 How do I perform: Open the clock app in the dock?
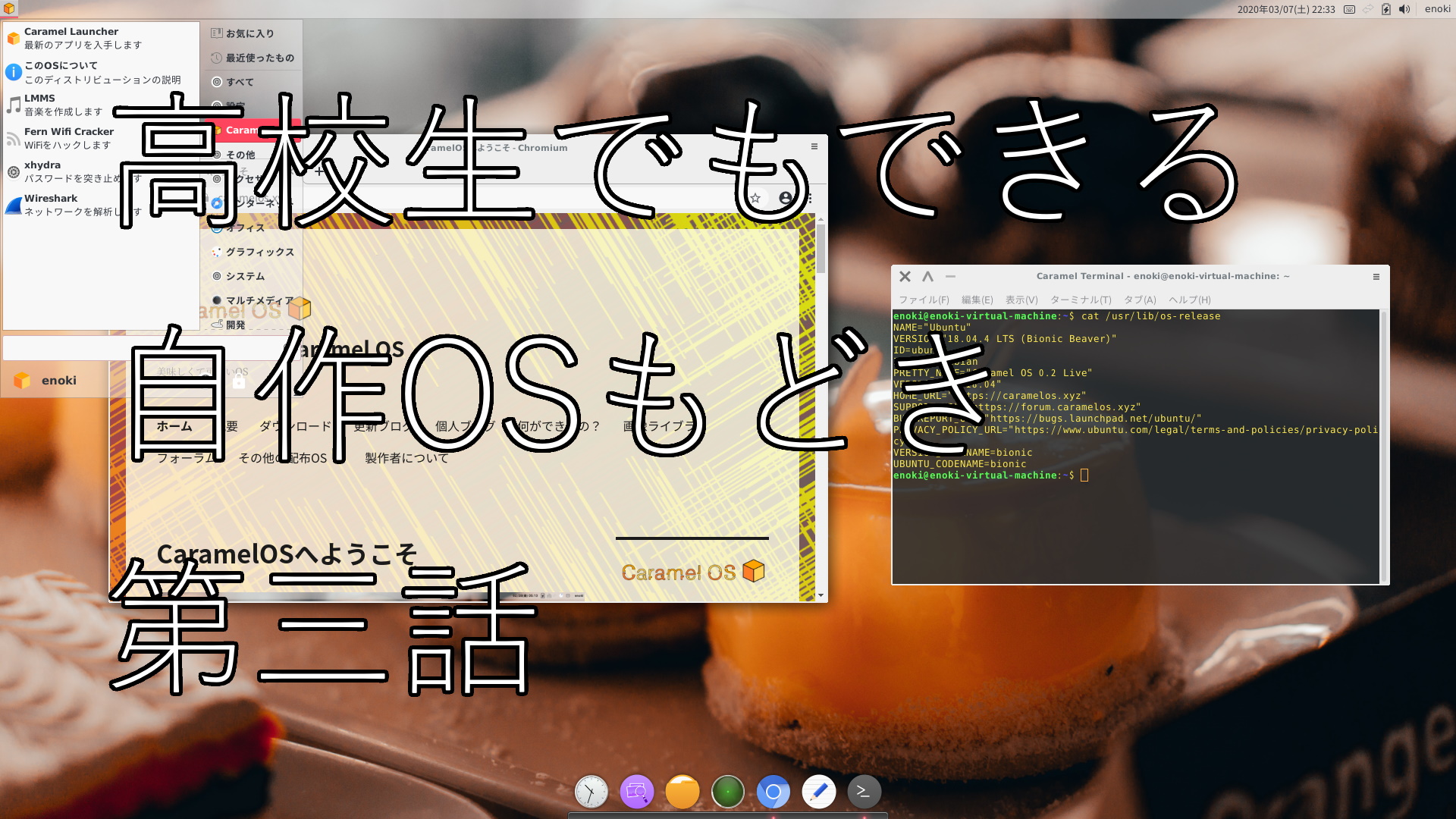pos(591,792)
